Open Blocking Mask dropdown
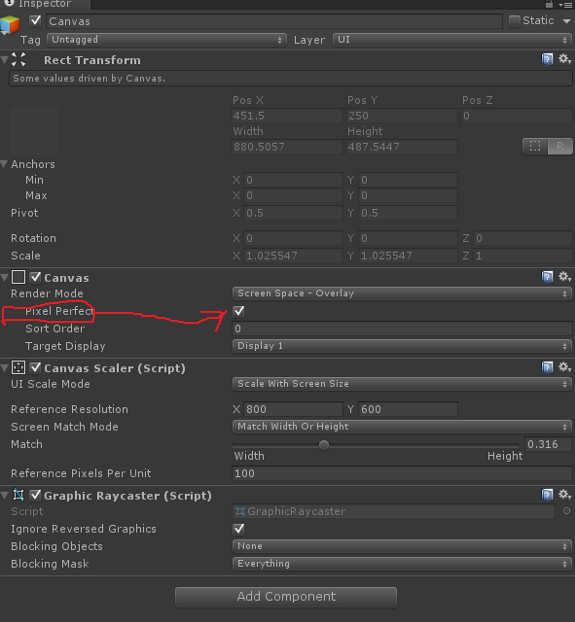The width and height of the screenshot is (575, 622). pos(402,564)
